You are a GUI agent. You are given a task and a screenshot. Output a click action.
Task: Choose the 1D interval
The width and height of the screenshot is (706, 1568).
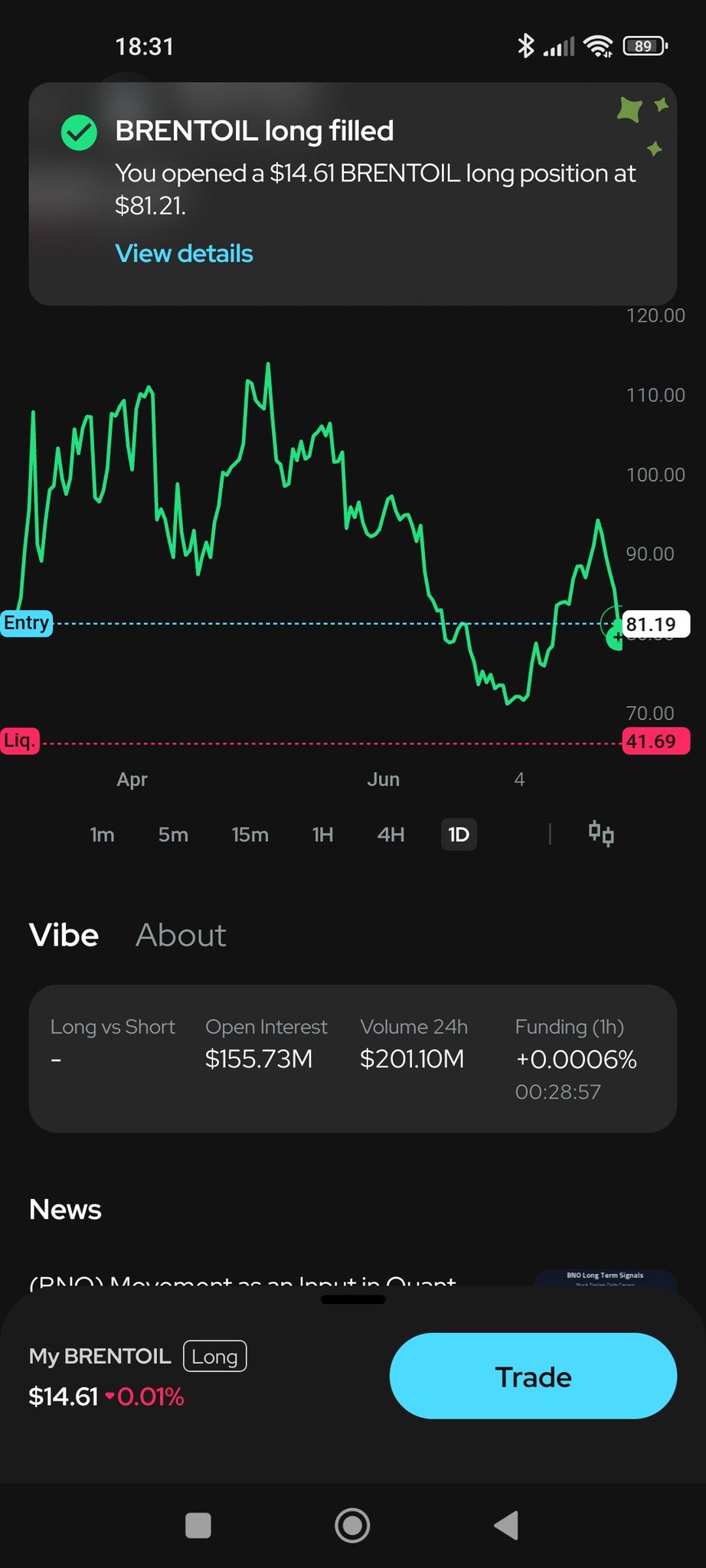pos(459,835)
